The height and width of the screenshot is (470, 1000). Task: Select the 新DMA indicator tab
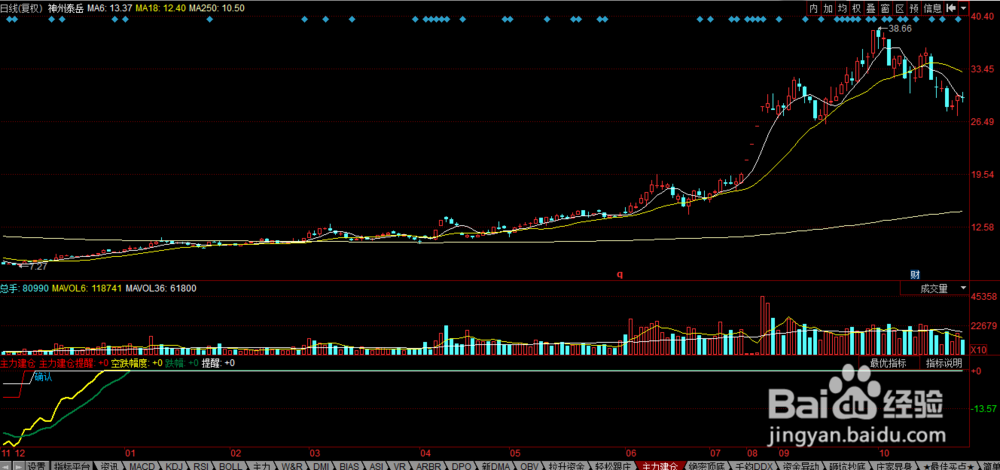(494, 466)
